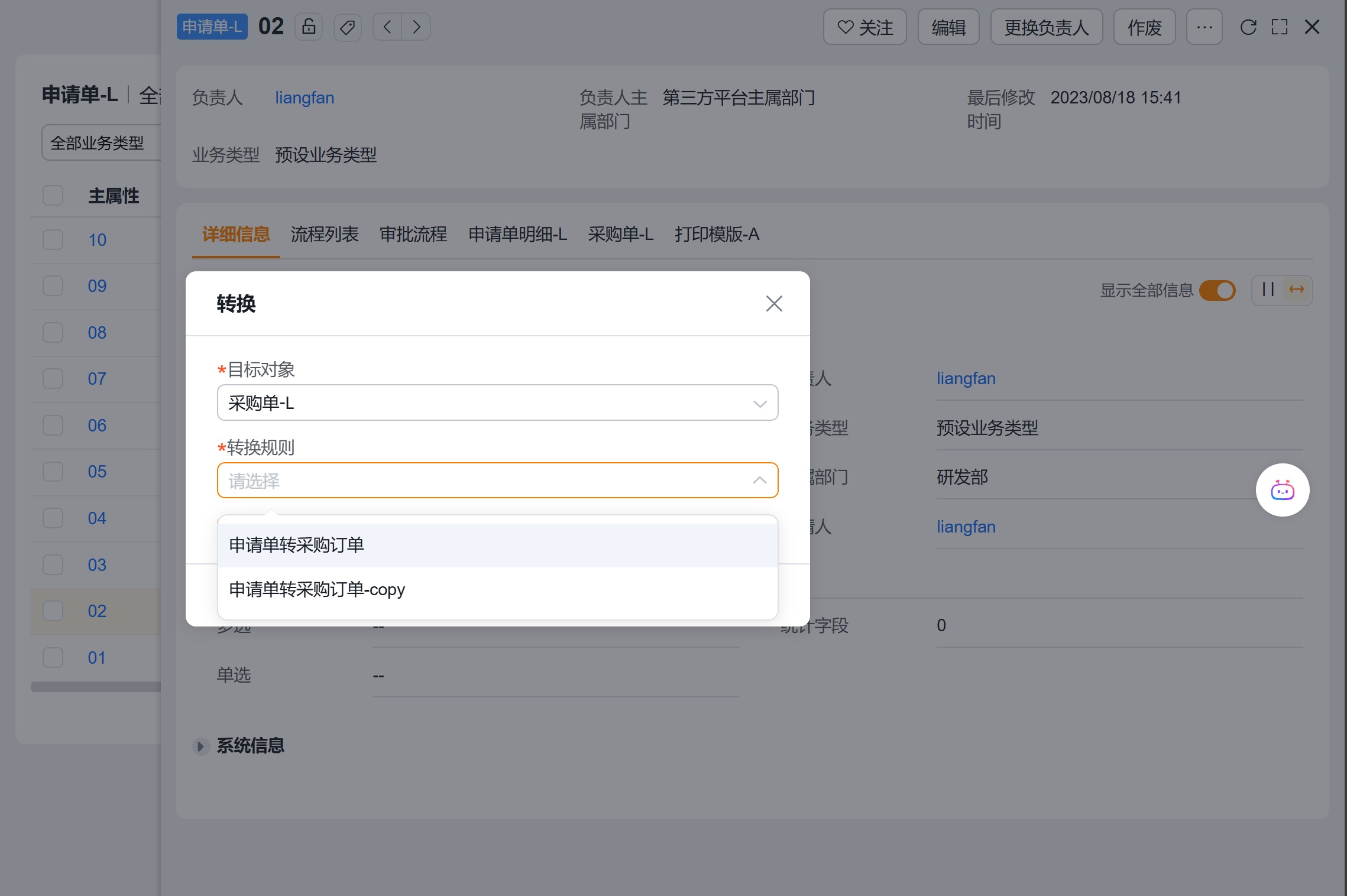Switch to the 审批流程 tab
Image resolution: width=1347 pixels, height=896 pixels.
(413, 235)
